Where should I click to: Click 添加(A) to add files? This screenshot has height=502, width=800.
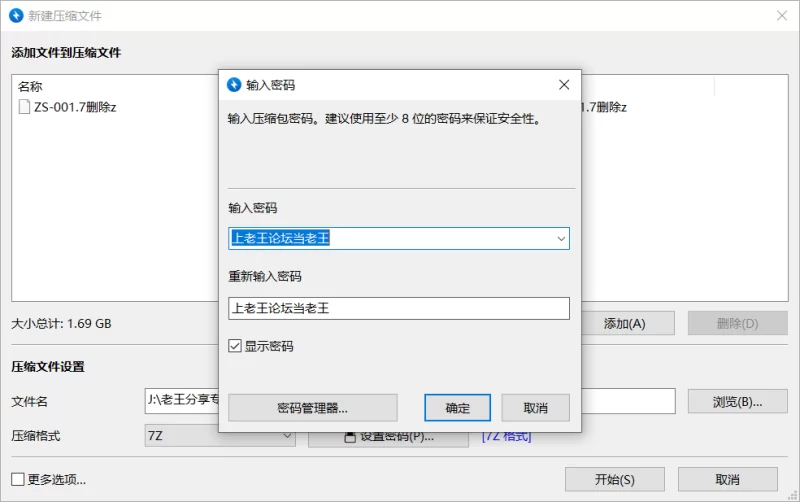point(628,323)
